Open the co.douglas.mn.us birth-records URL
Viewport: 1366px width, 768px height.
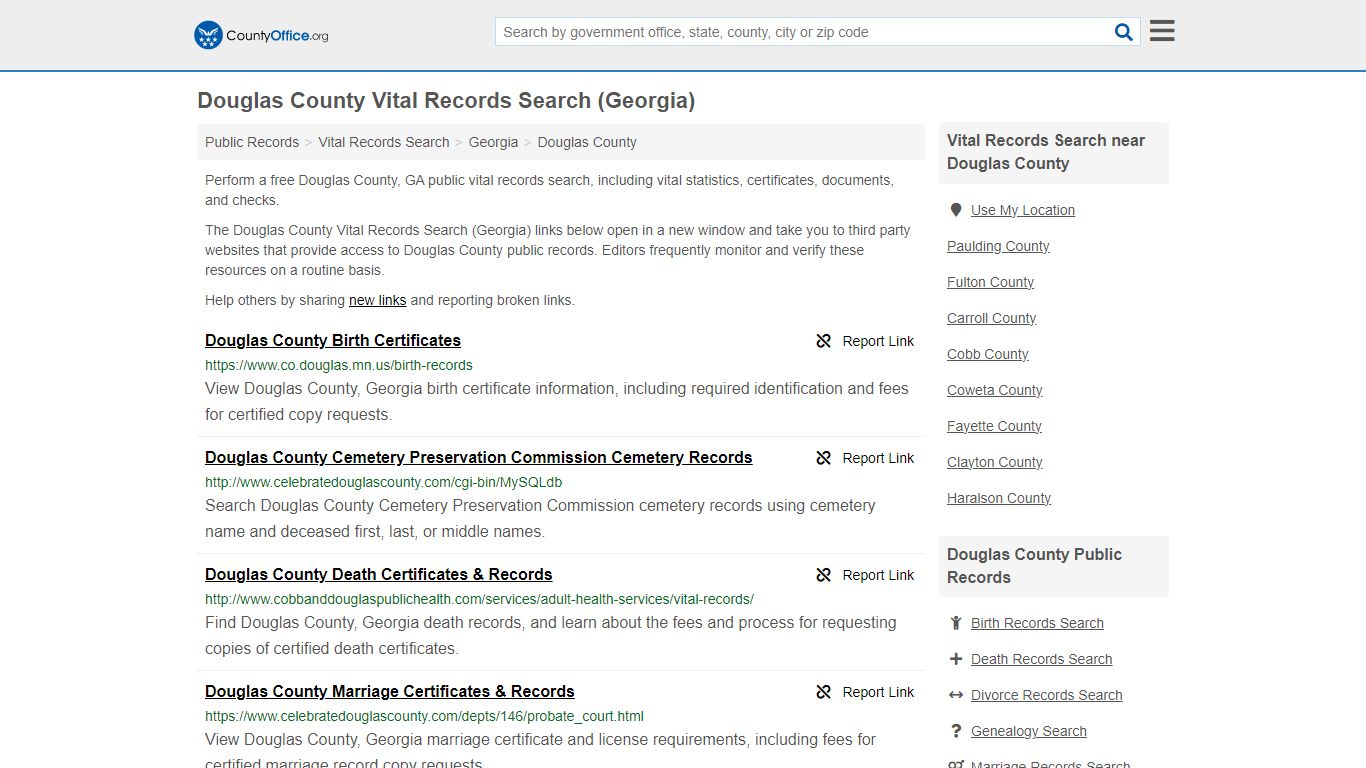tap(339, 365)
